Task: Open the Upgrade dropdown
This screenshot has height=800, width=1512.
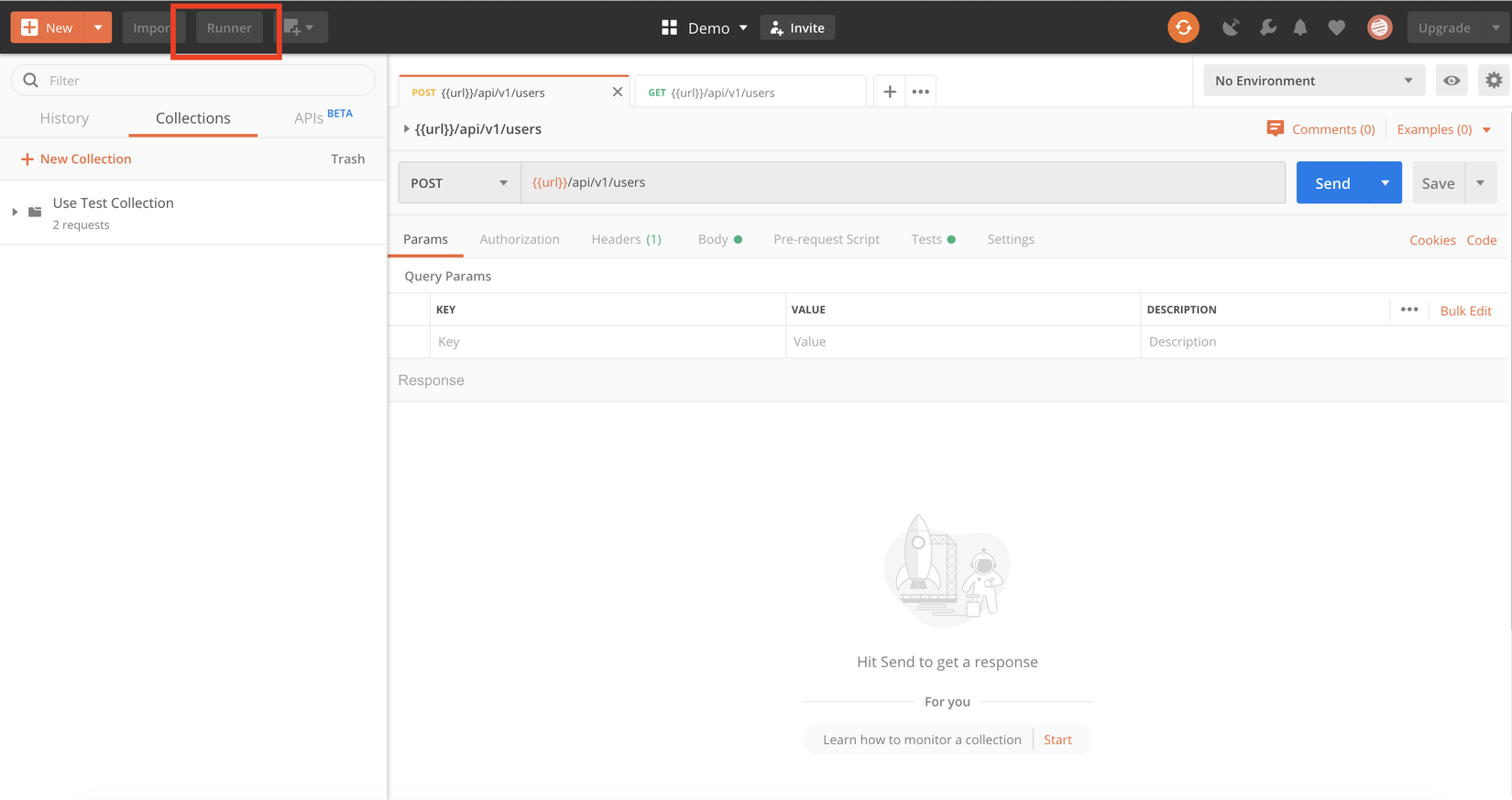Action: pyautogui.click(x=1496, y=27)
